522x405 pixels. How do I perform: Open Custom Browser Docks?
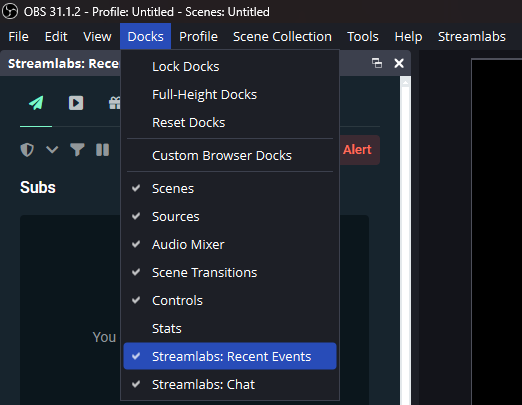click(230, 156)
